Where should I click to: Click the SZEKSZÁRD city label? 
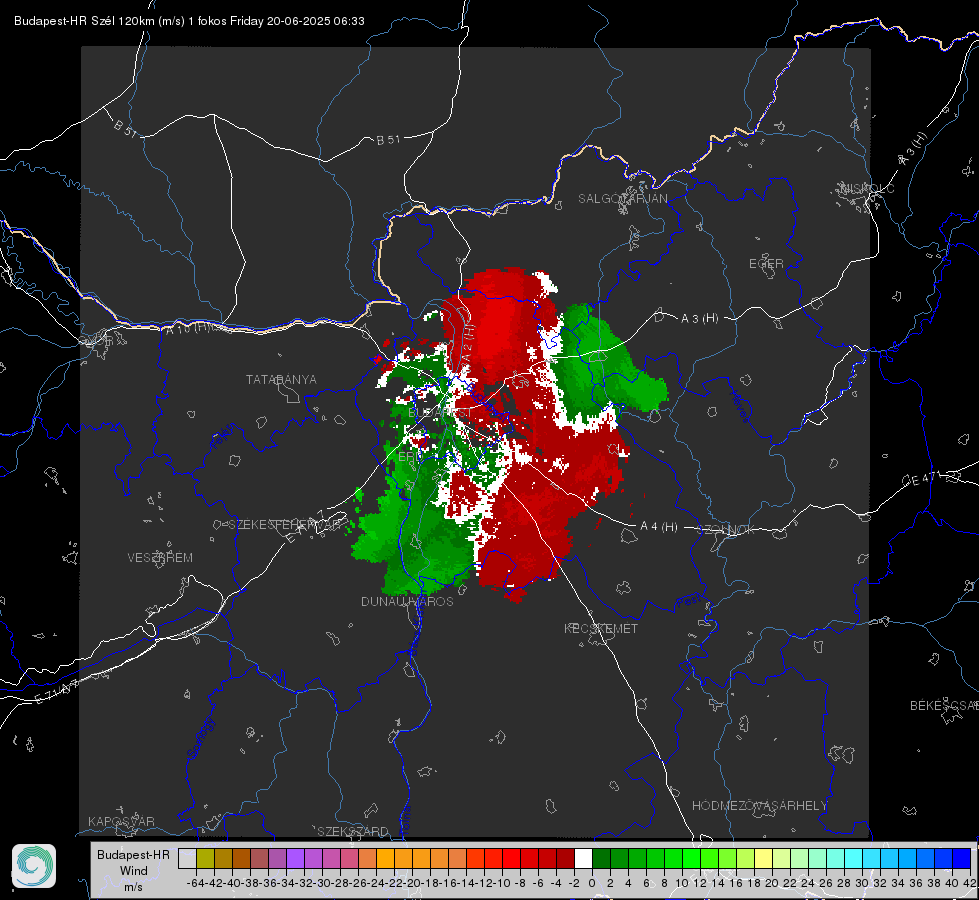tap(353, 831)
